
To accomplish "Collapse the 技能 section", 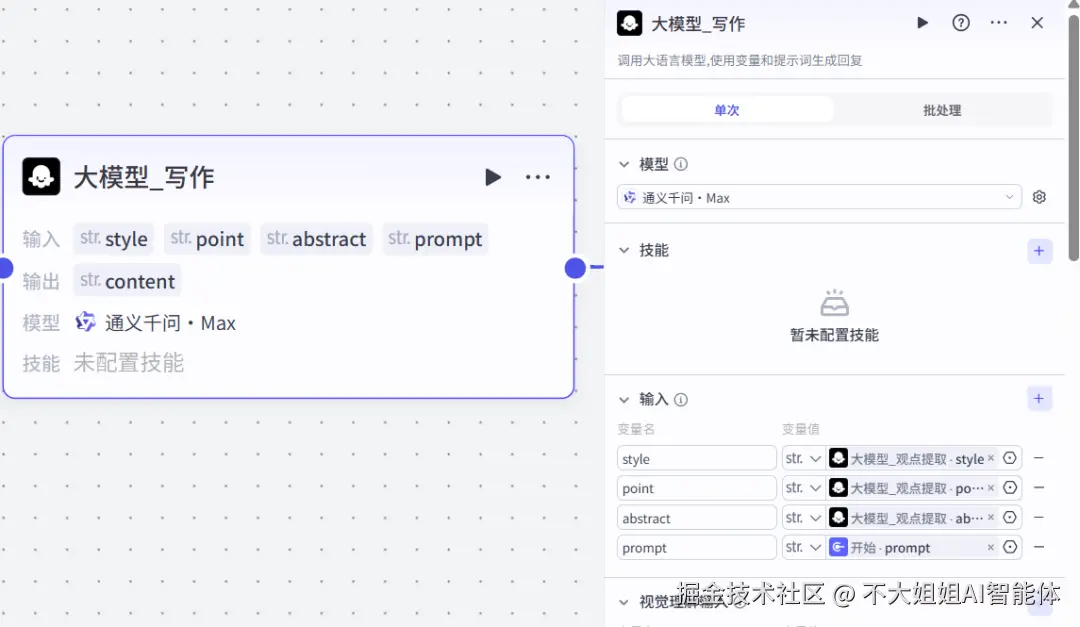I will 624,250.
